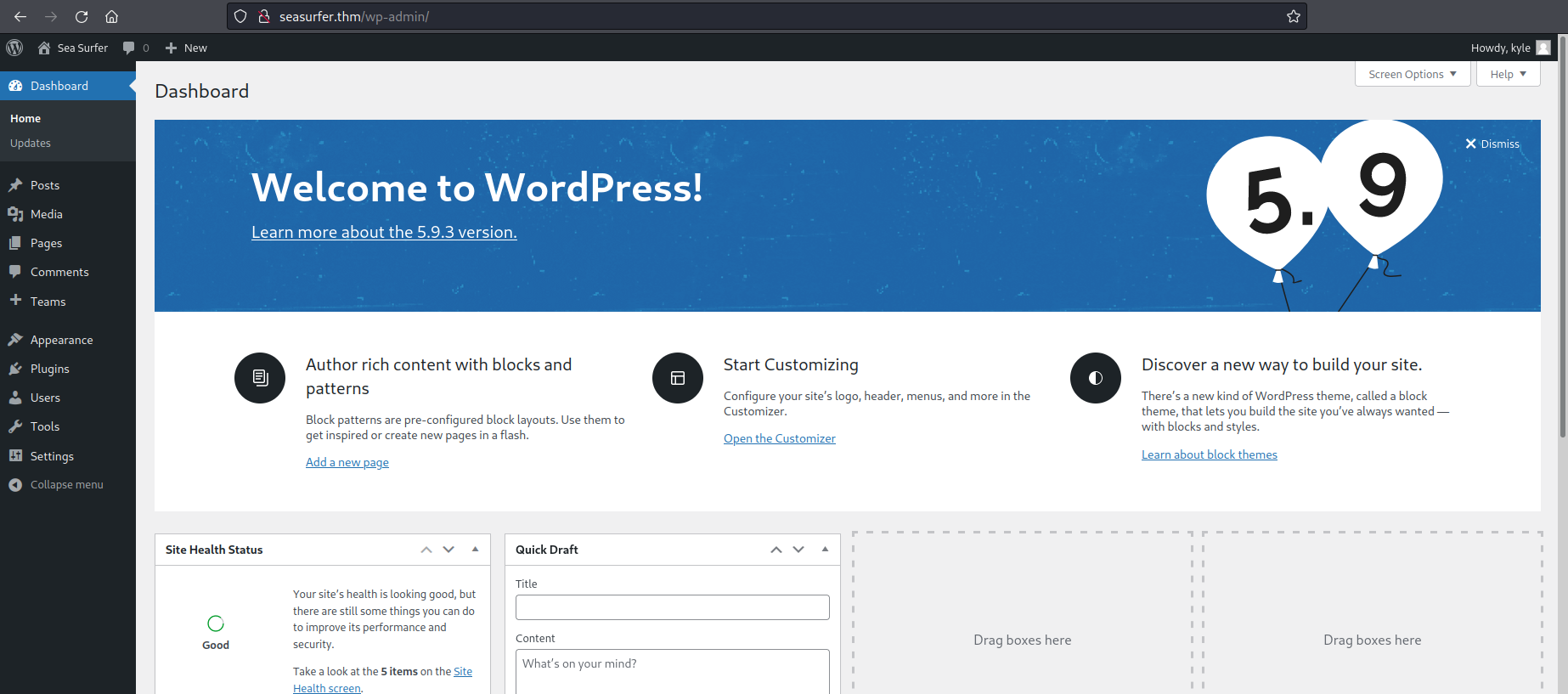Select Home in the Dashboard submenu

coord(25,118)
